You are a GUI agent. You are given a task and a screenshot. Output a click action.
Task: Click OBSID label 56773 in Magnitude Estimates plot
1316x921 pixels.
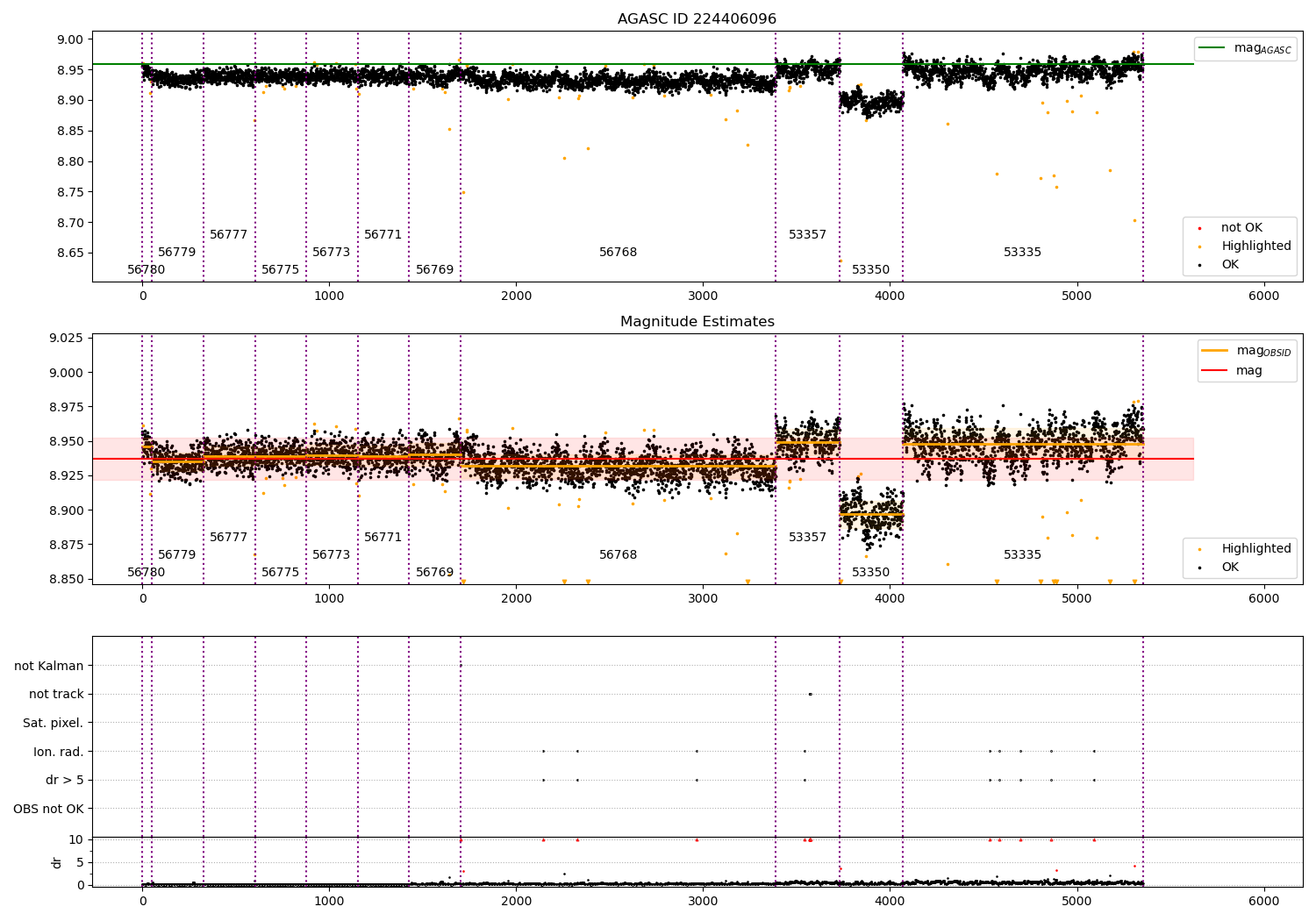point(331,555)
